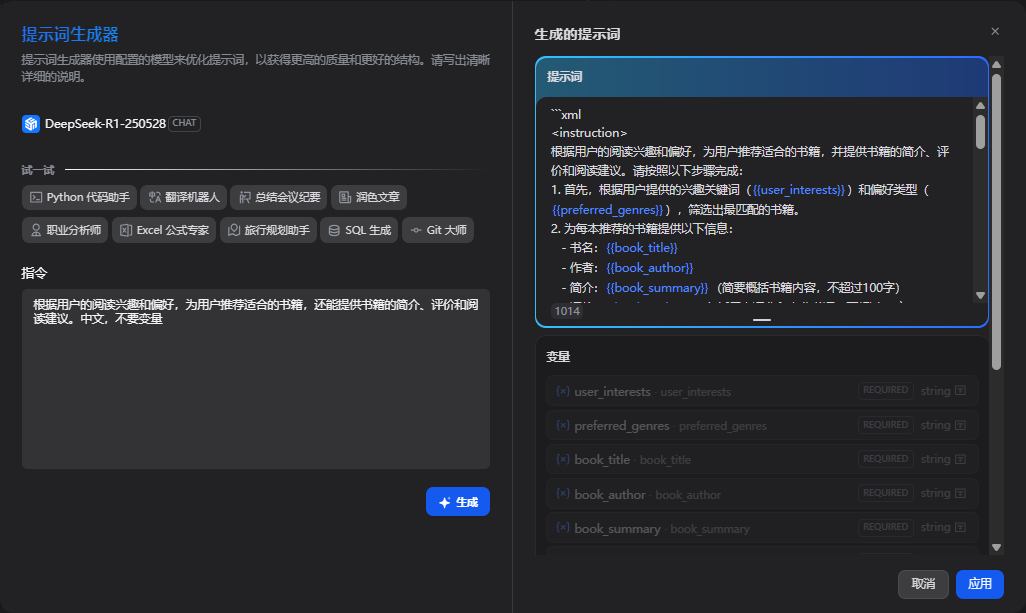Image resolution: width=1026 pixels, height=613 pixels.
Task: Click the variable icon beside book_title
Action: point(563,459)
